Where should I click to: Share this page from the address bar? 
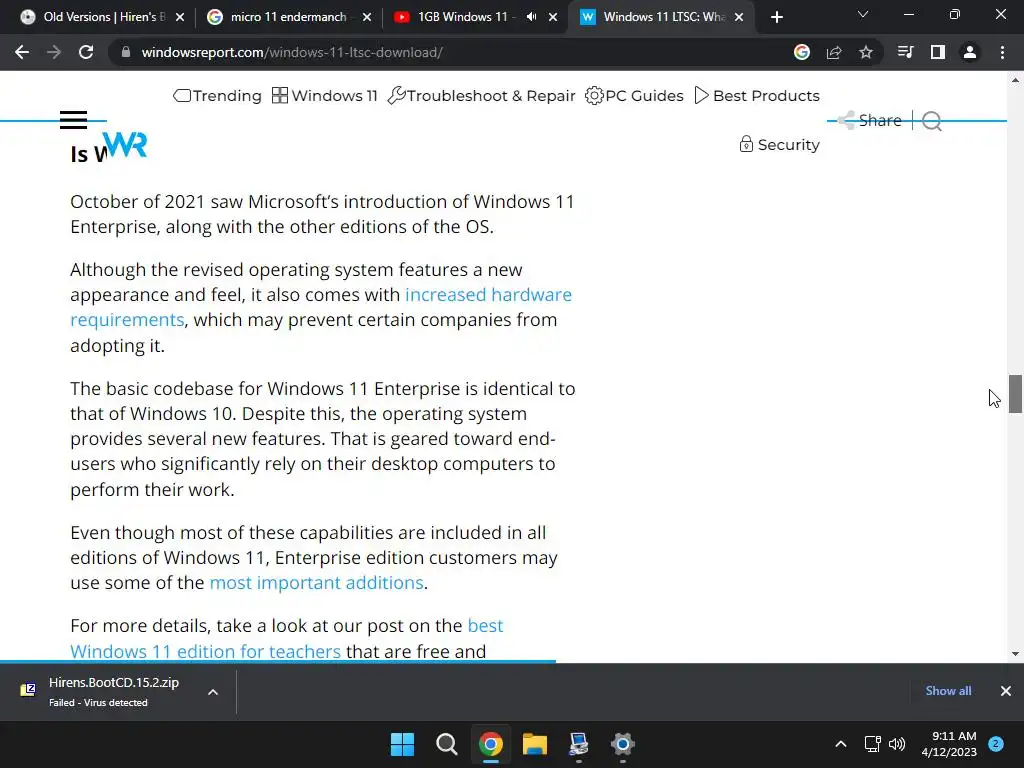pyautogui.click(x=834, y=52)
